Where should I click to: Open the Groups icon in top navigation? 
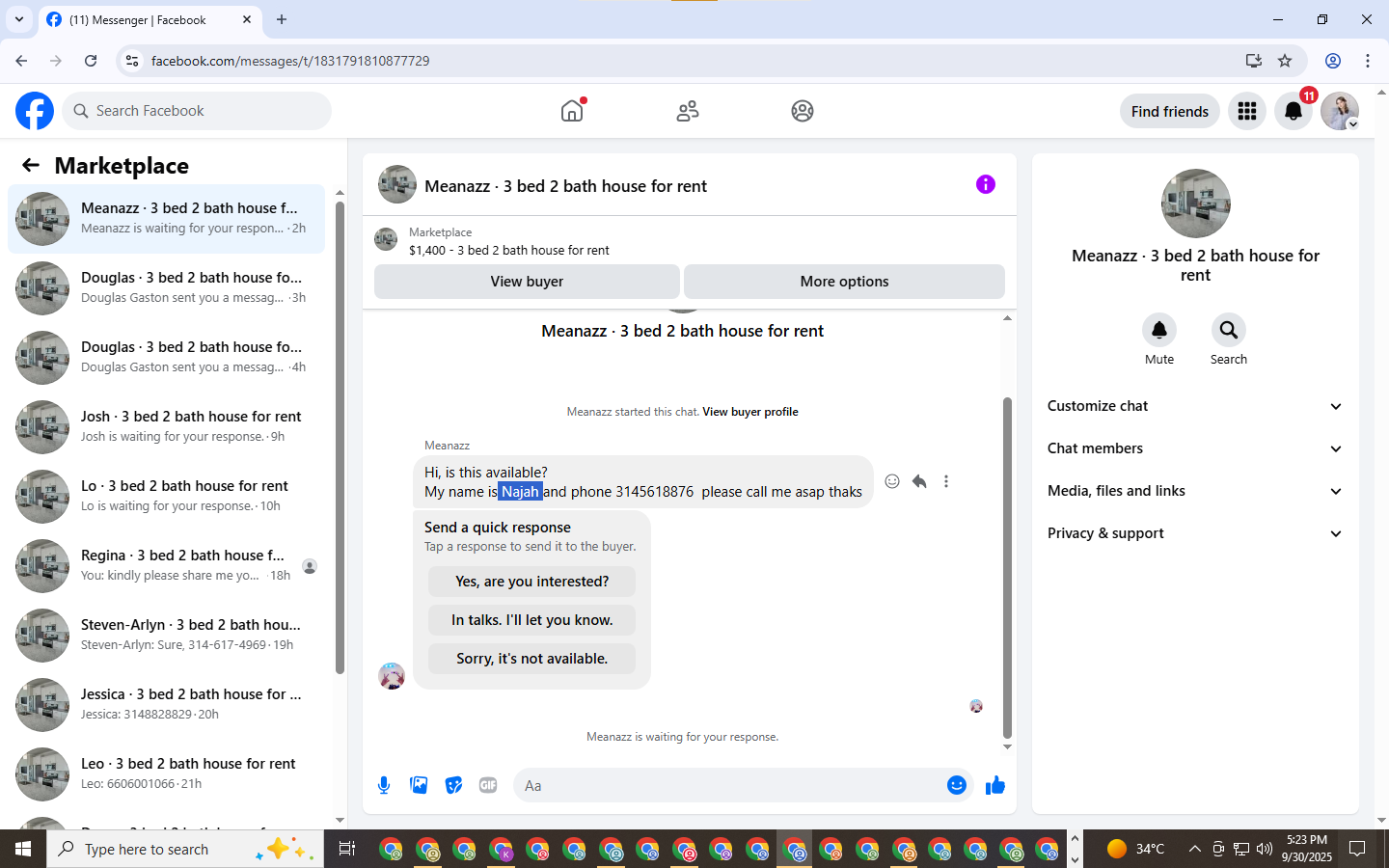coord(803,111)
